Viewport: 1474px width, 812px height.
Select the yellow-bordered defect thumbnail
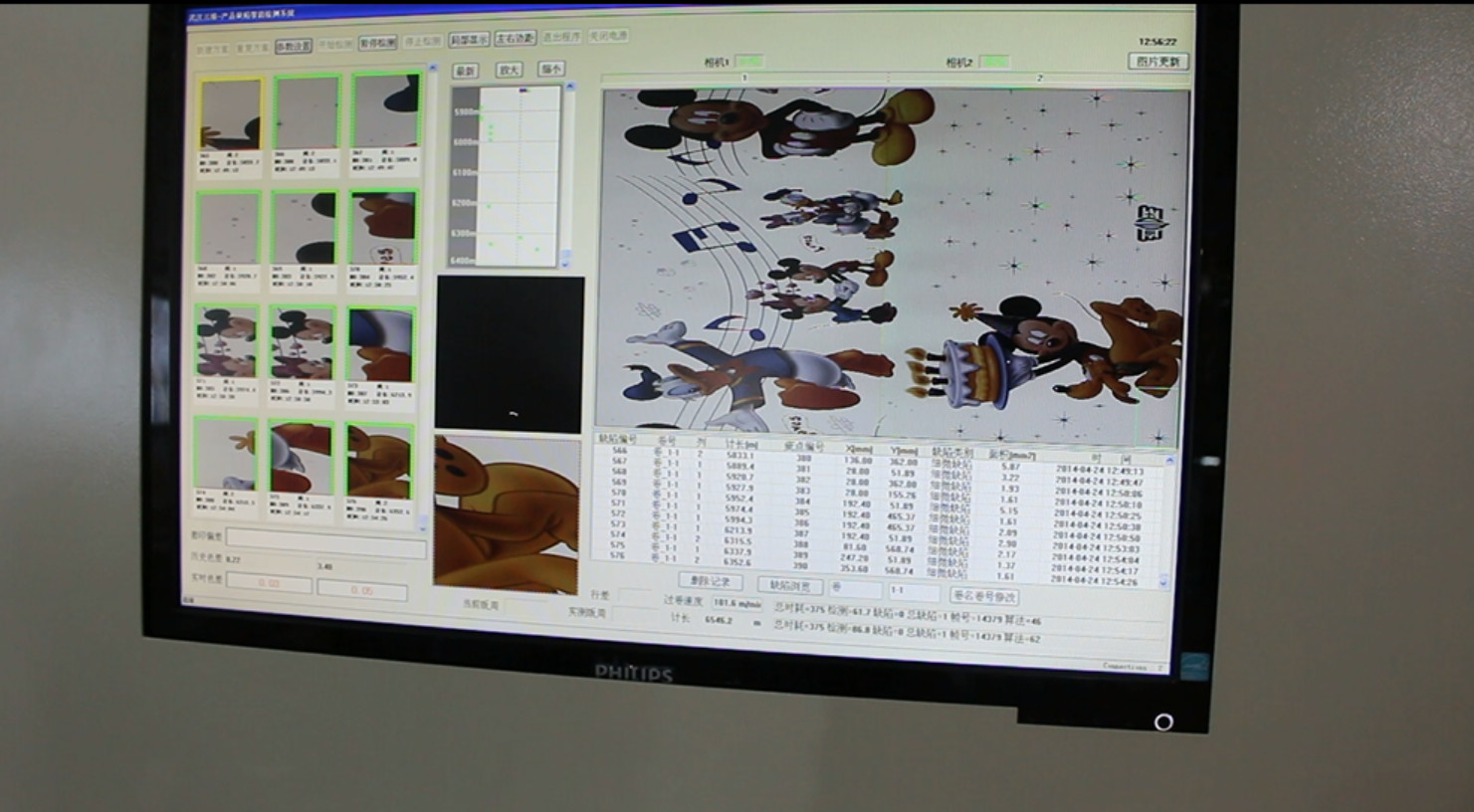[231, 113]
